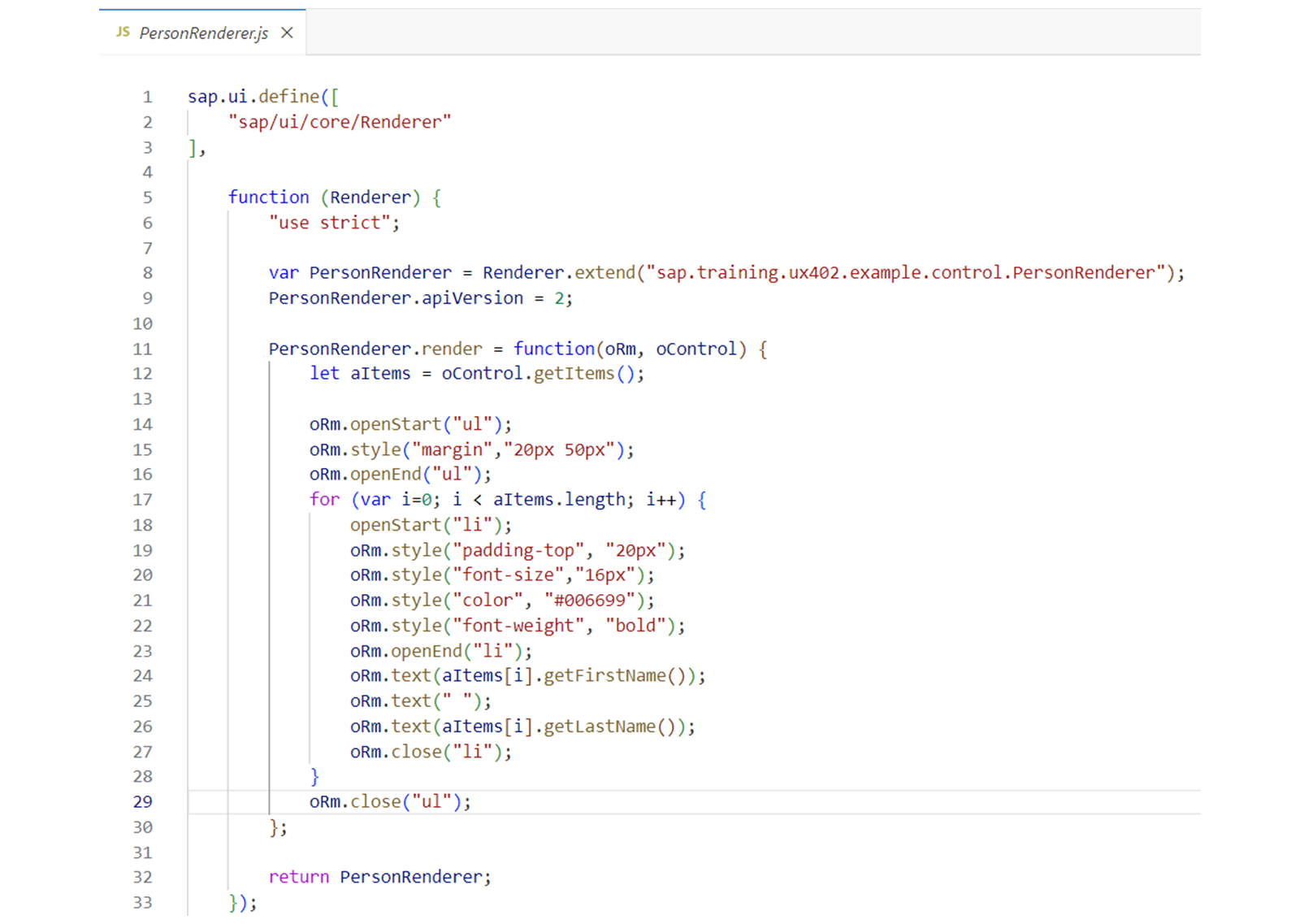Click the for loop header line

pos(508,500)
